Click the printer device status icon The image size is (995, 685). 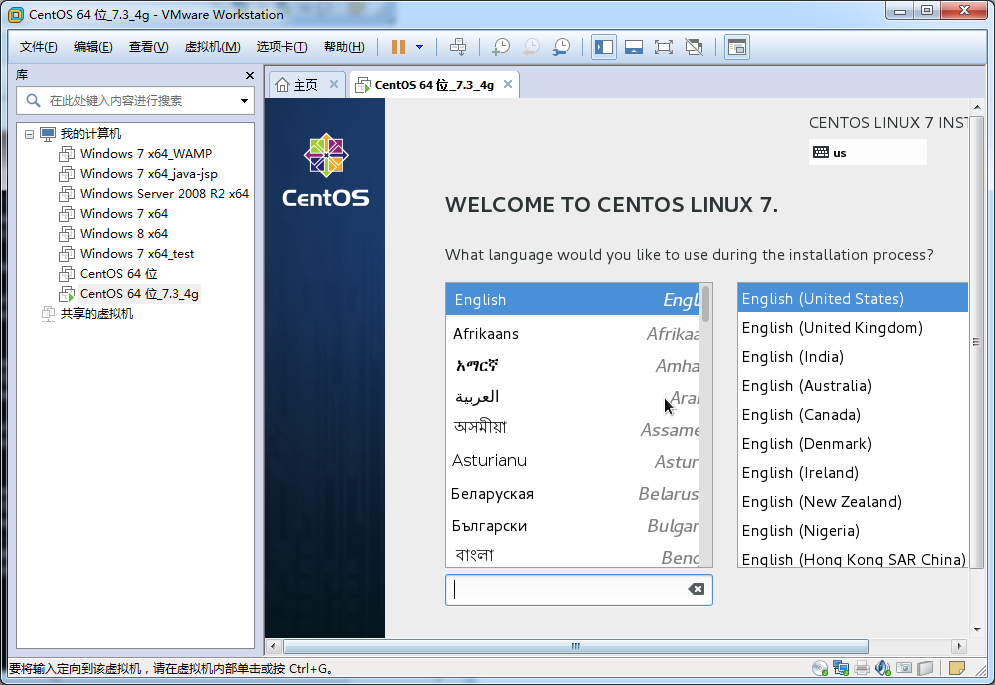click(862, 668)
